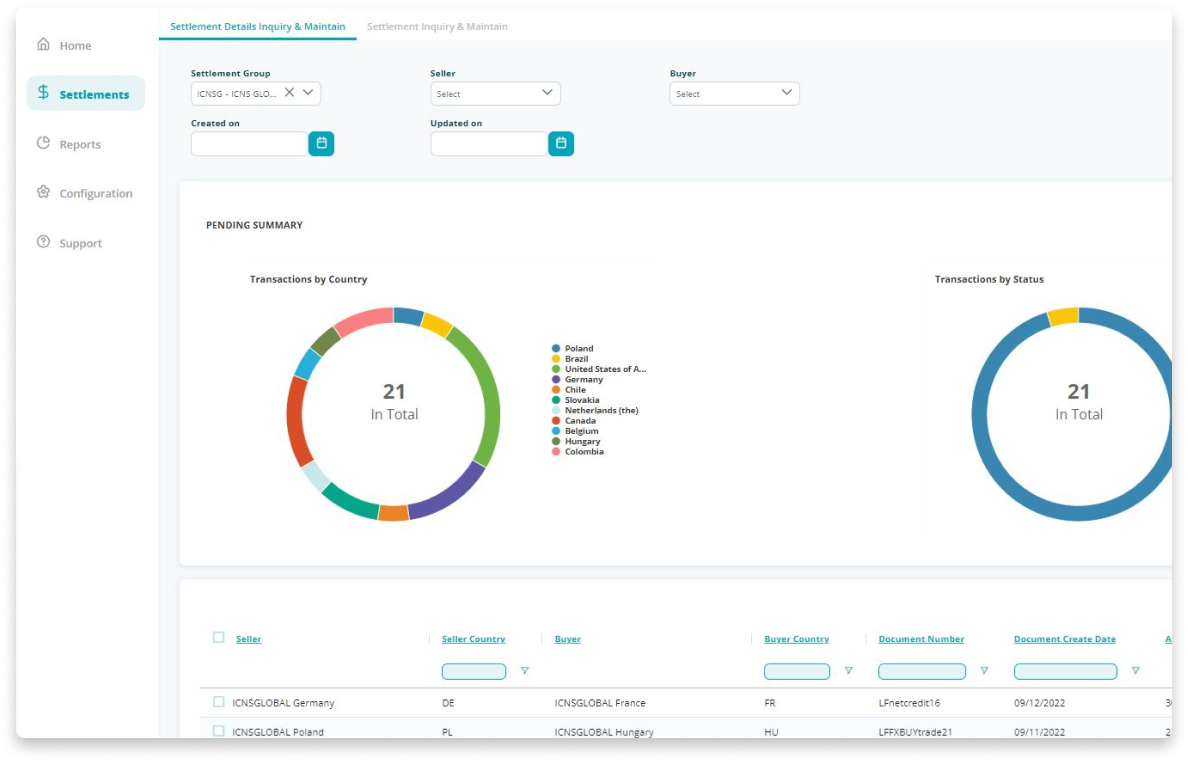Open the Buyer Select dropdown
Image resolution: width=1188 pixels, height=762 pixels.
734,93
